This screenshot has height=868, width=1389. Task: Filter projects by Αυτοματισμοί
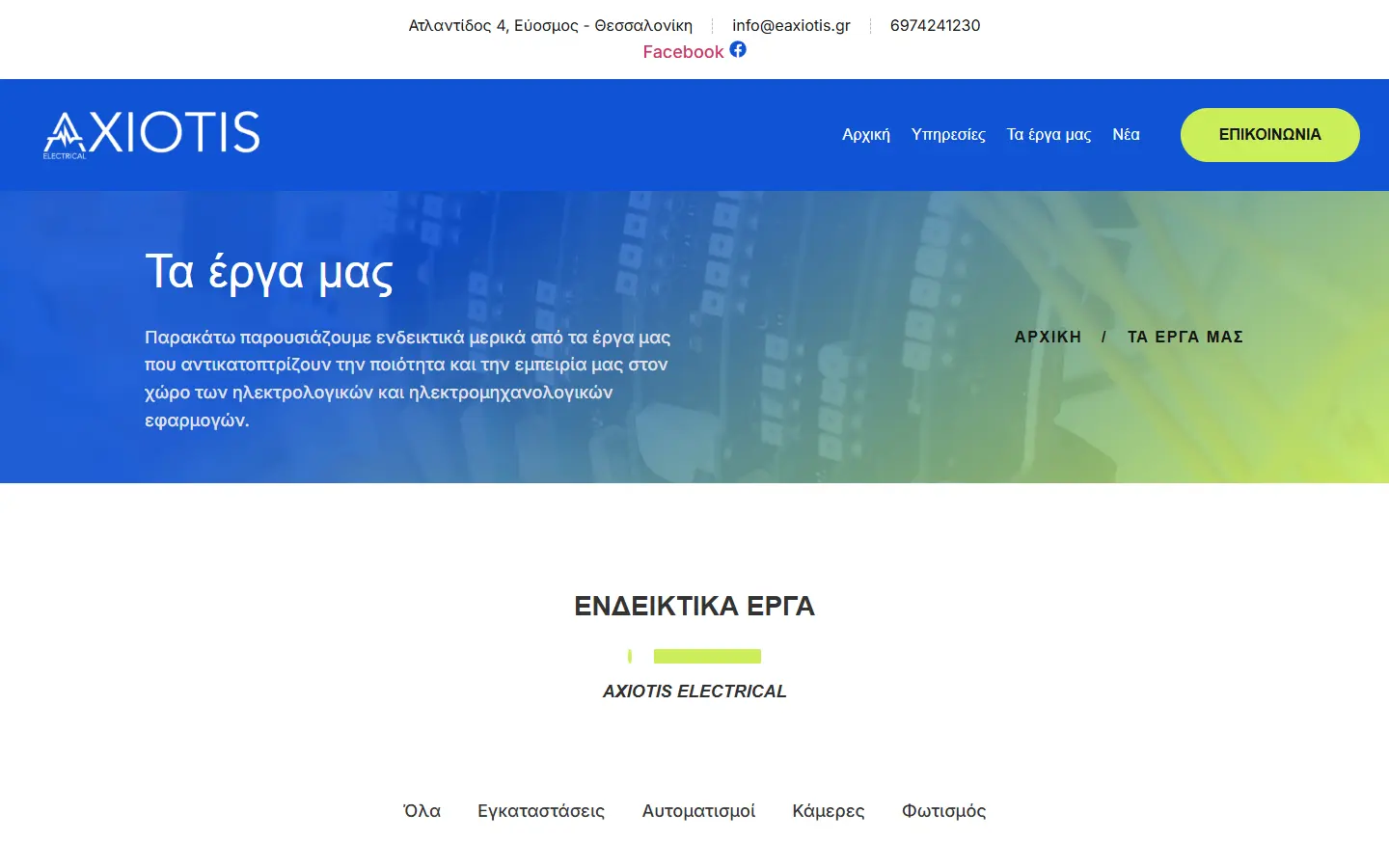[x=698, y=811]
